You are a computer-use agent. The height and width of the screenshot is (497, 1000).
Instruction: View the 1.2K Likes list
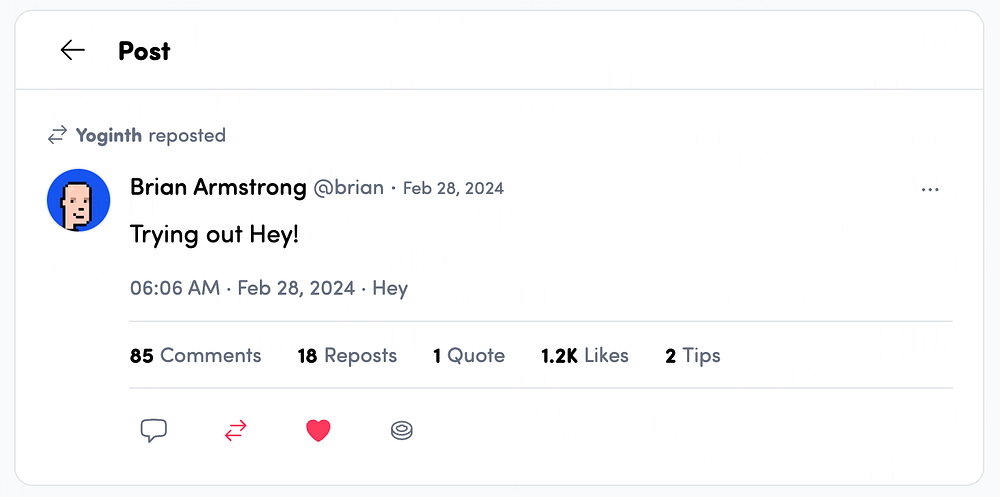click(584, 355)
